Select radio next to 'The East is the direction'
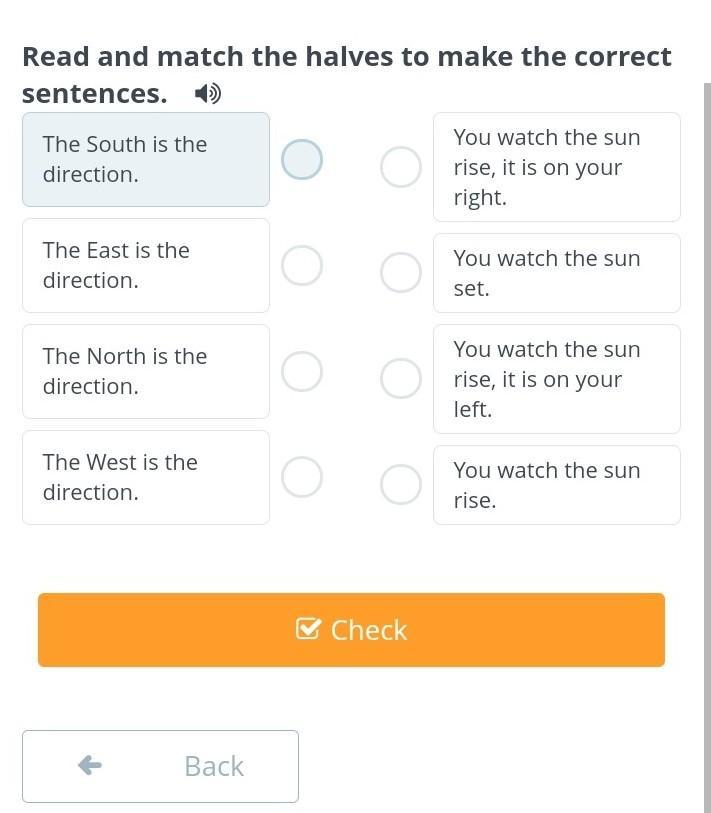Image resolution: width=711 pixels, height=813 pixels. [302, 265]
